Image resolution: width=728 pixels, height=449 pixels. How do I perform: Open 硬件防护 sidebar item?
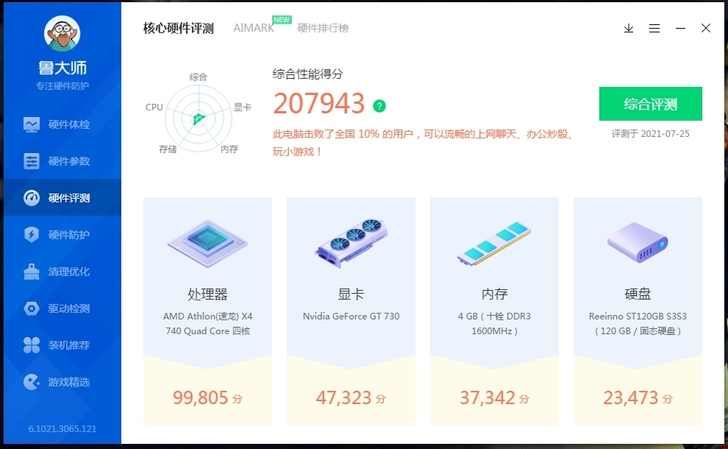coord(62,234)
